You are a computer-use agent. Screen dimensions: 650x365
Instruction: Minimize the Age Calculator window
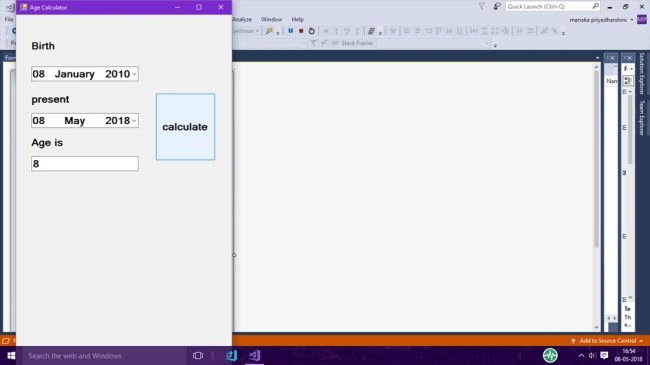[x=177, y=7]
